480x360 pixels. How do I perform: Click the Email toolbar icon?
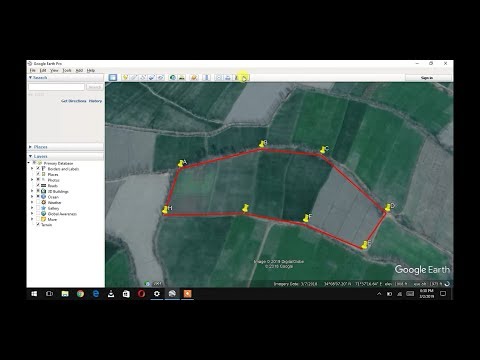point(218,78)
